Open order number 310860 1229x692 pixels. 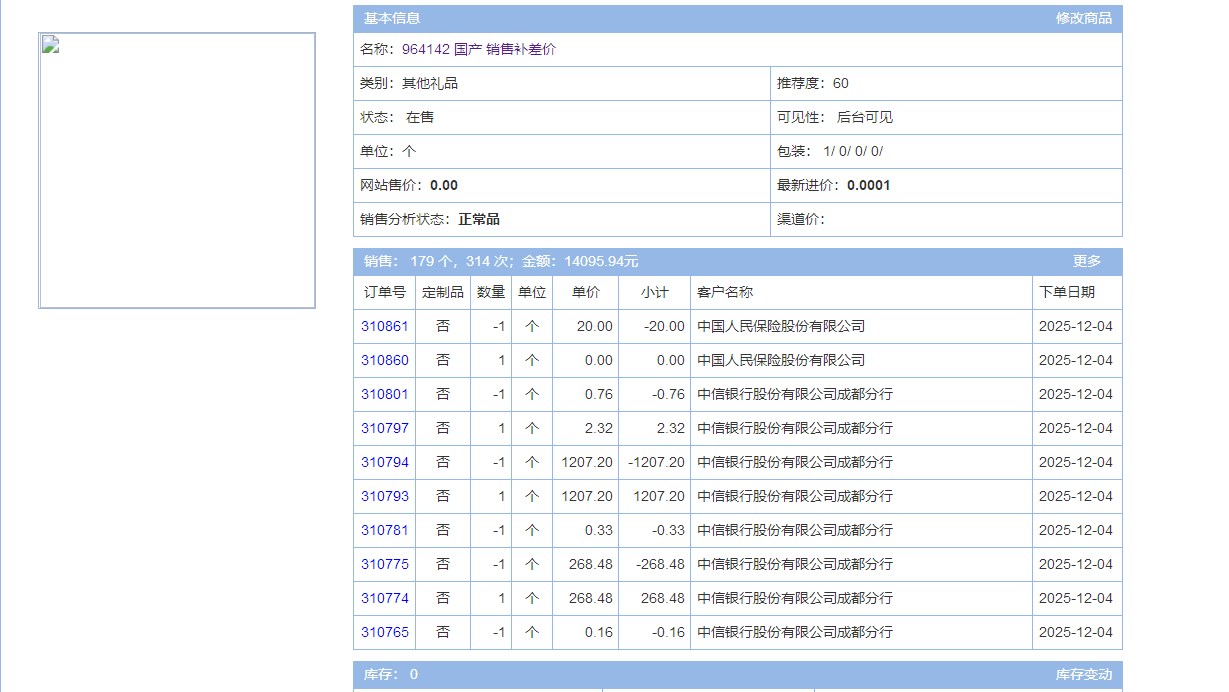point(384,360)
